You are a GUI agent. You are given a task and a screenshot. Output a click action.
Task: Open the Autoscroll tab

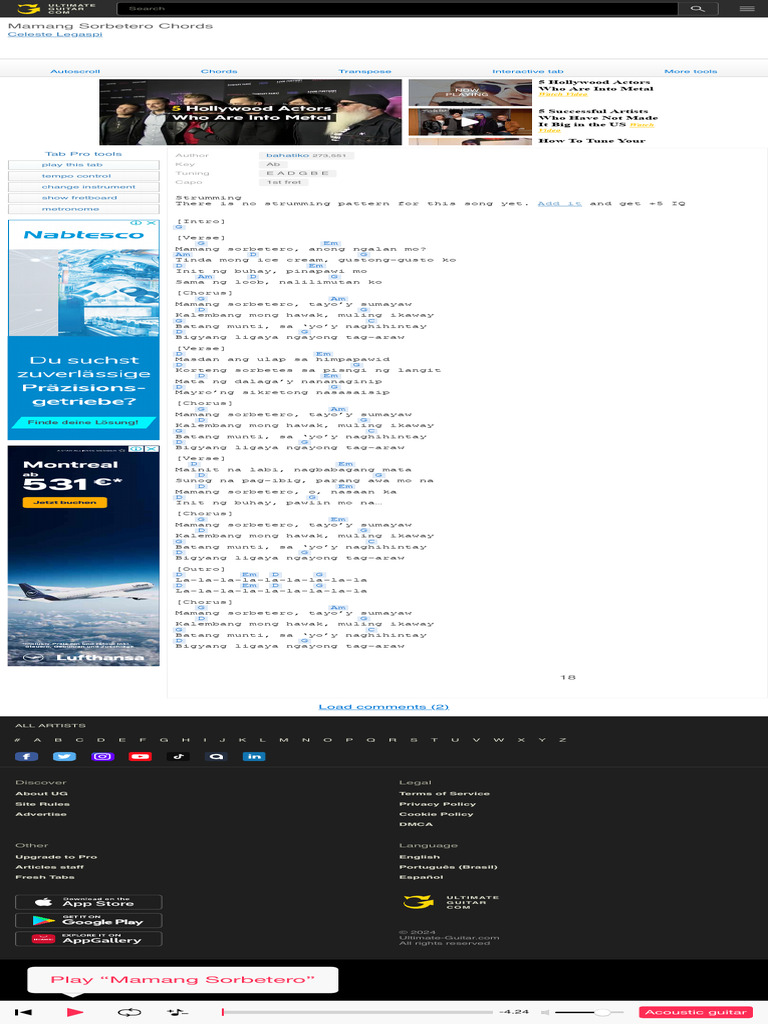coord(75,71)
